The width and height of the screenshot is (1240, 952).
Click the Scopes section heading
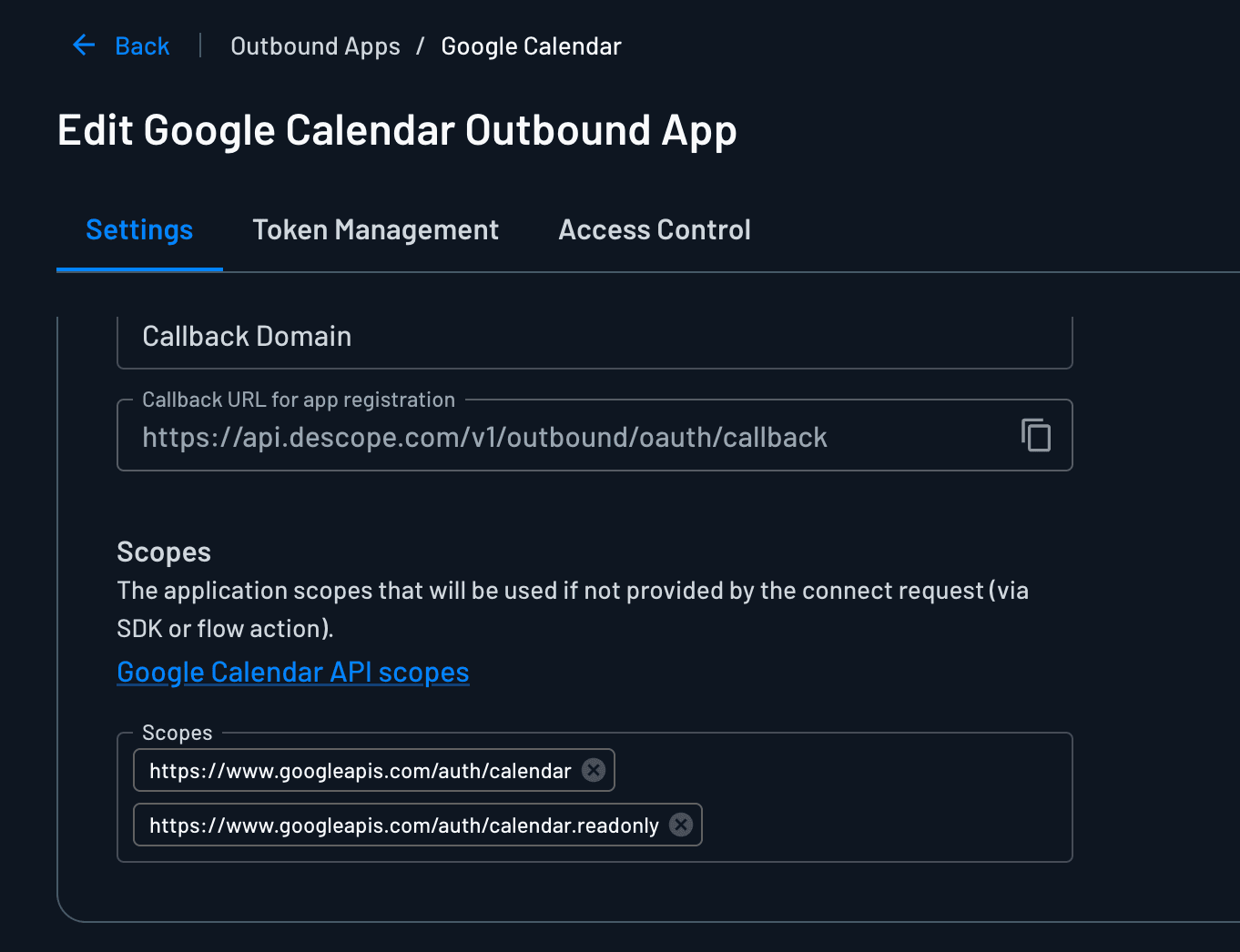164,552
